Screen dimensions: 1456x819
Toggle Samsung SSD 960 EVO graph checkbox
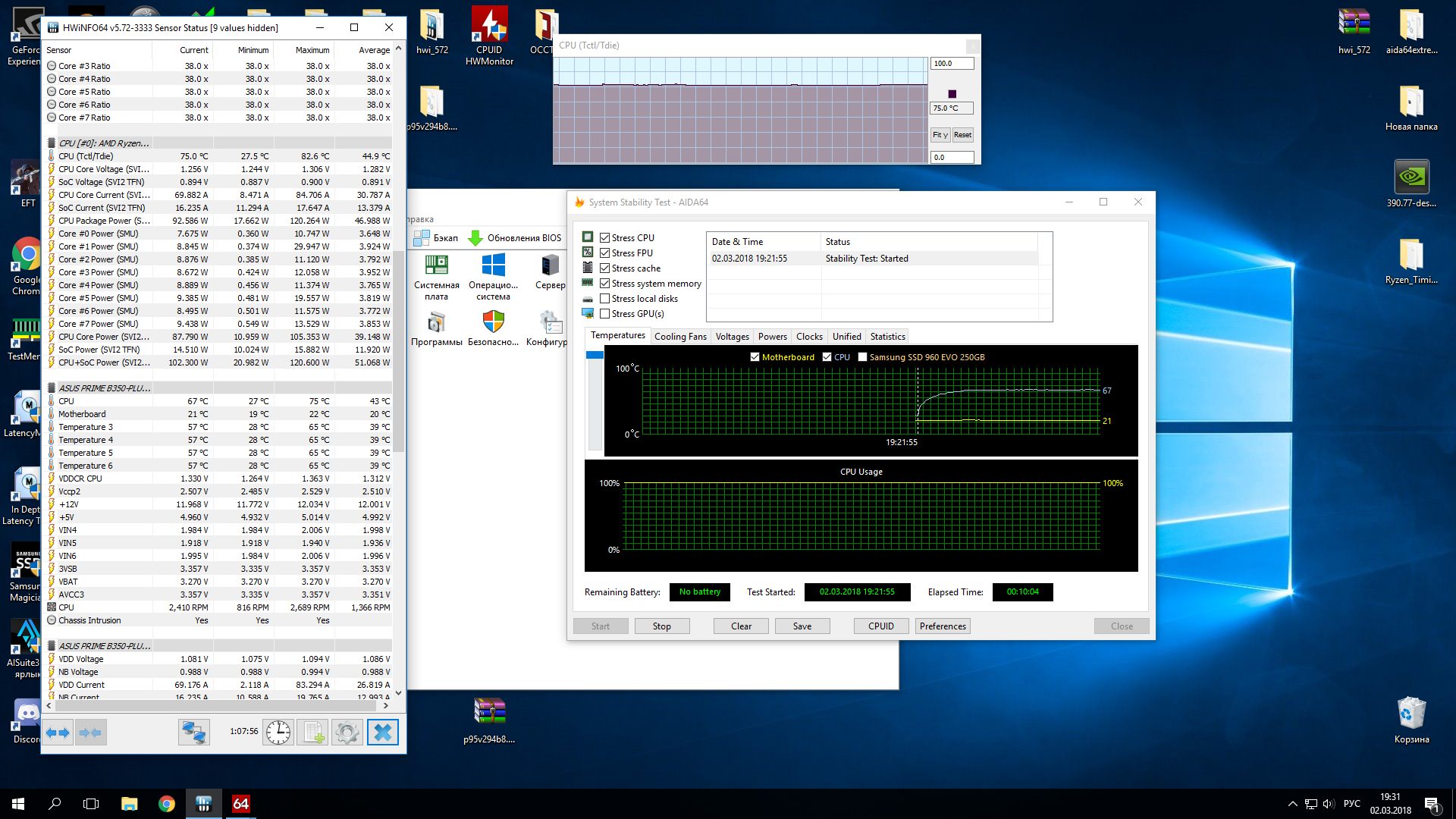862,357
